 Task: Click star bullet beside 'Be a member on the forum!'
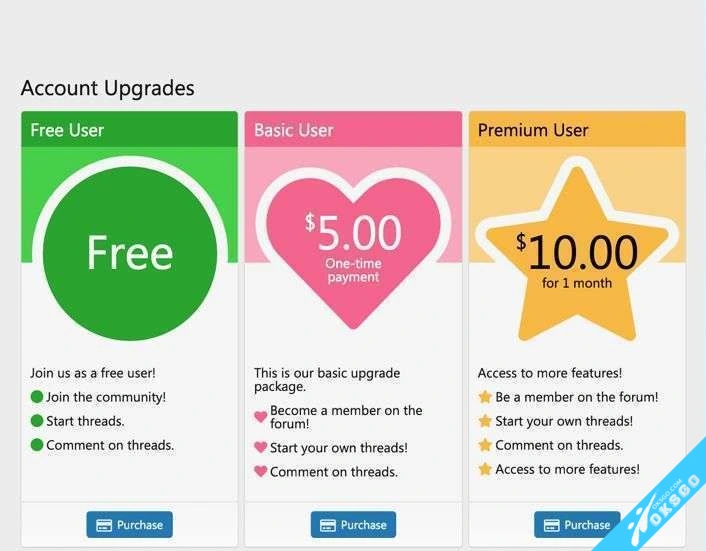pyautogui.click(x=485, y=397)
